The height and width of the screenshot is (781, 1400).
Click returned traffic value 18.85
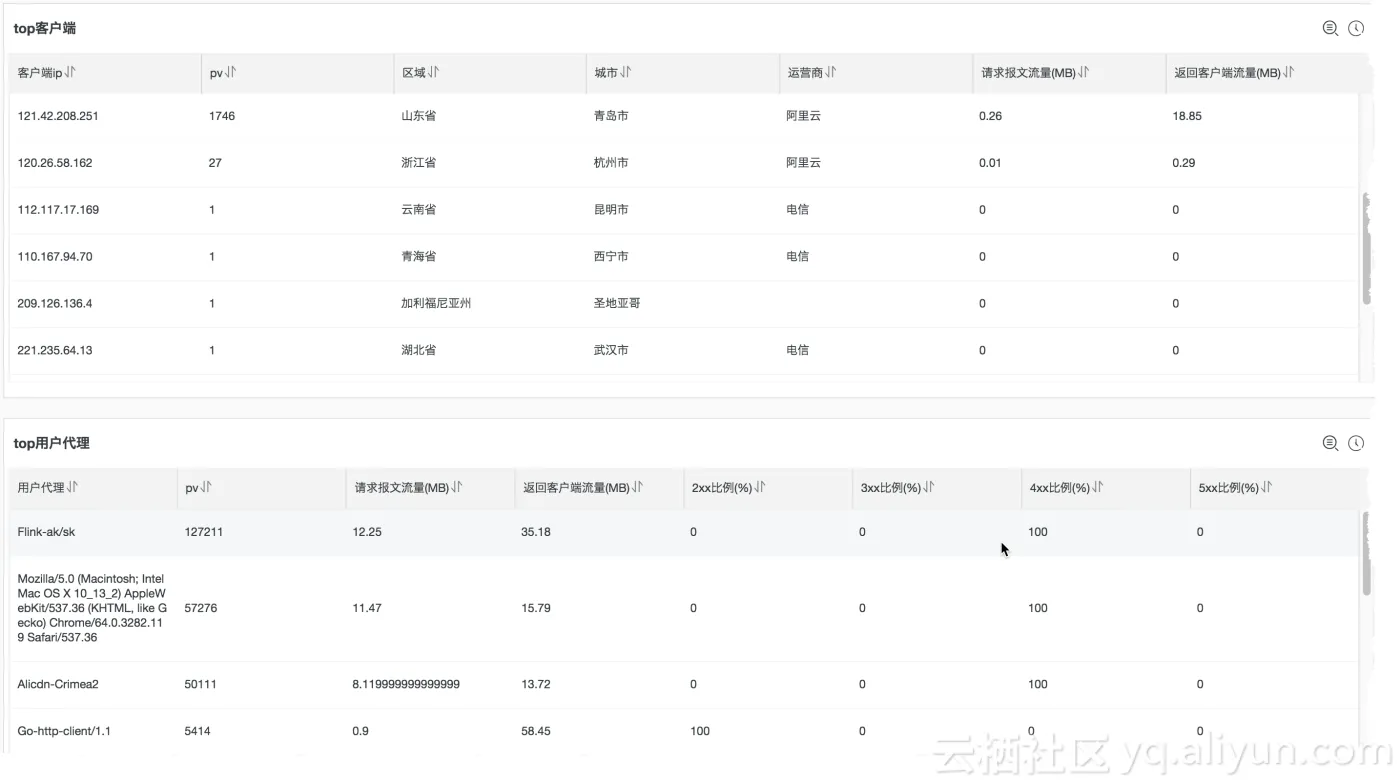click(x=1187, y=116)
